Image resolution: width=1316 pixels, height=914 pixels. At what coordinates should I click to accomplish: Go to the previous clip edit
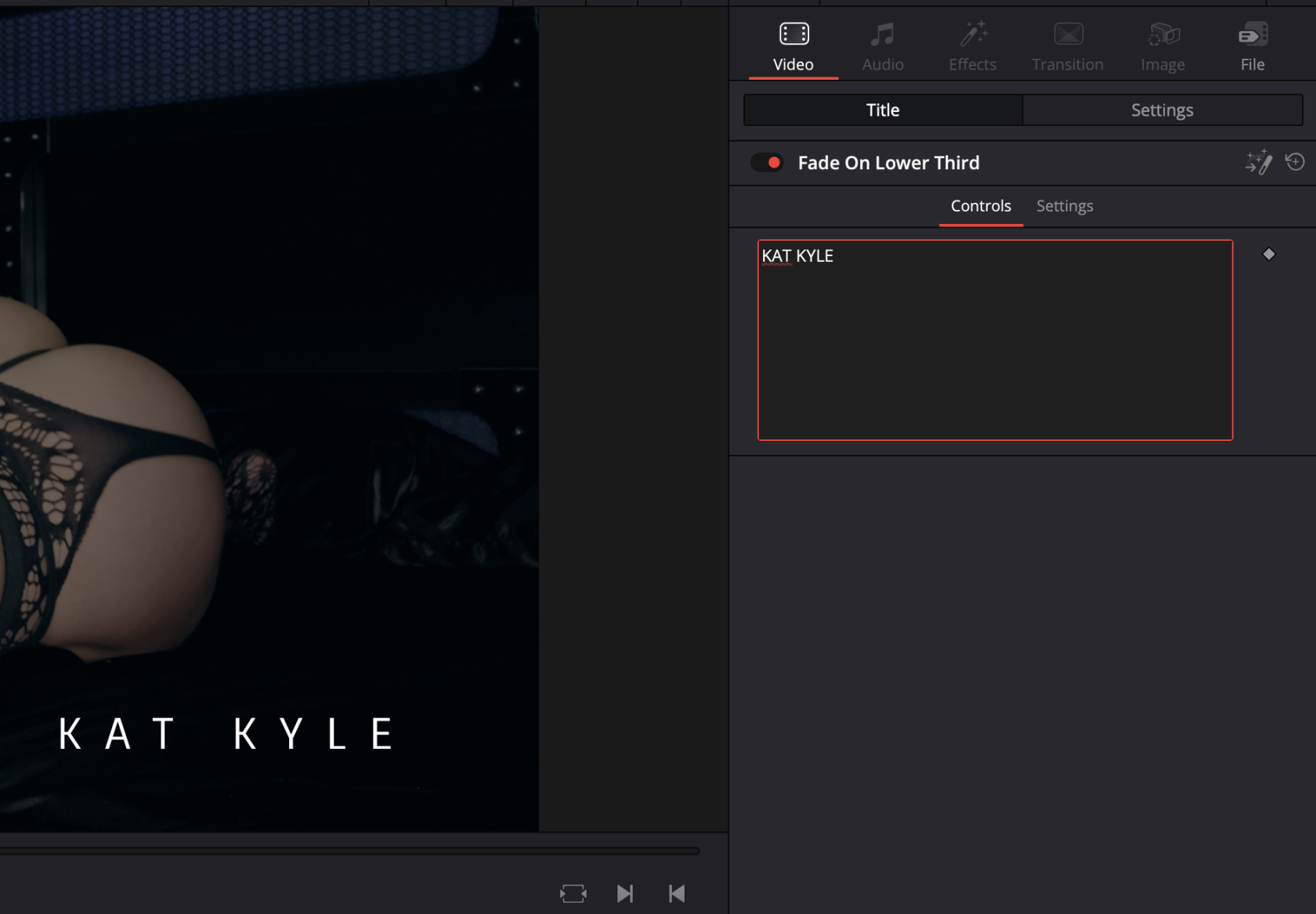677,894
